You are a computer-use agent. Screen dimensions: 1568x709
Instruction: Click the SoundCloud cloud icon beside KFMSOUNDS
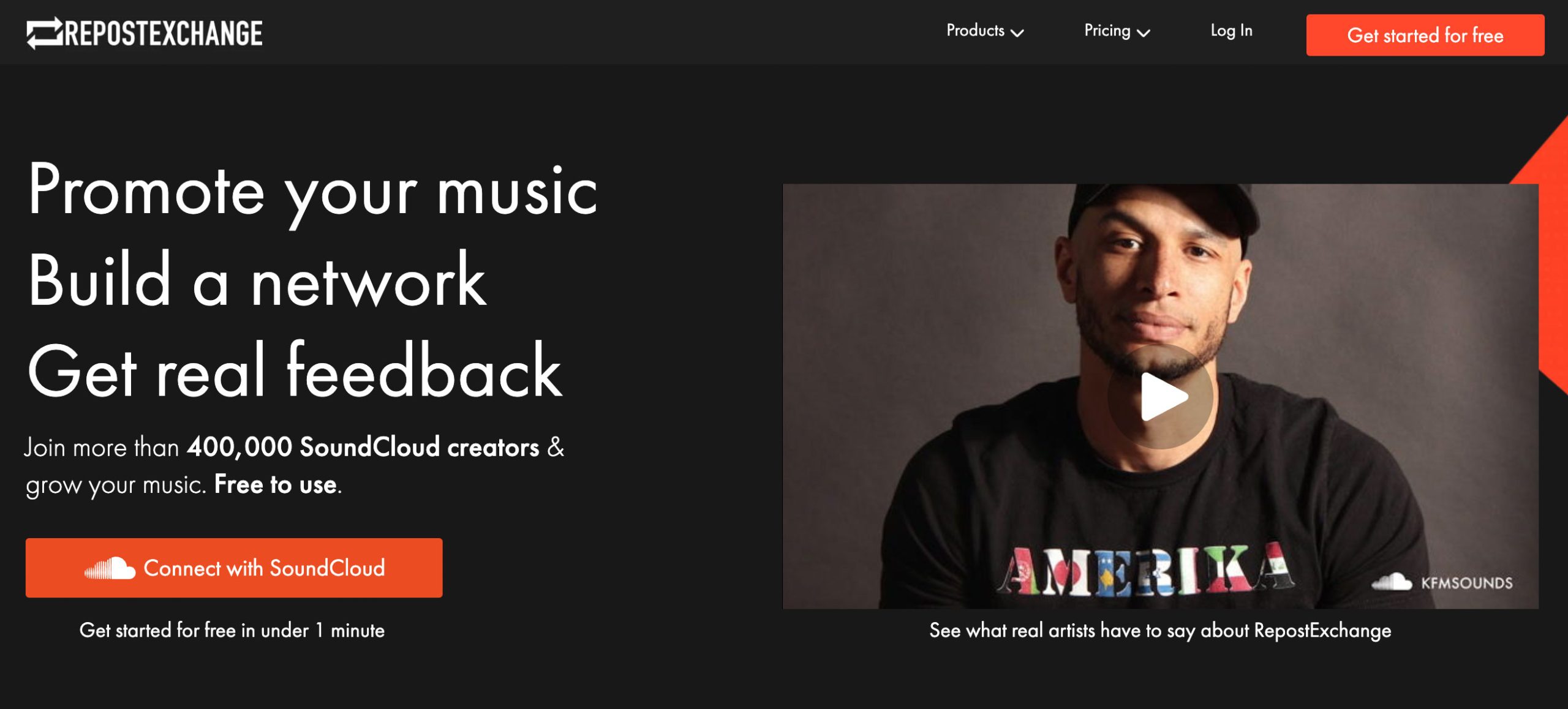click(1392, 582)
